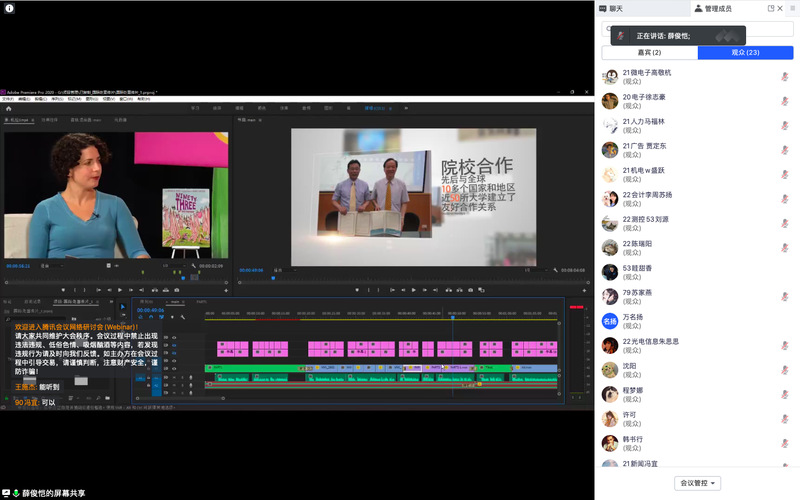Switch to the 嘉宾 (2) list
800x500 pixels.
pos(649,53)
